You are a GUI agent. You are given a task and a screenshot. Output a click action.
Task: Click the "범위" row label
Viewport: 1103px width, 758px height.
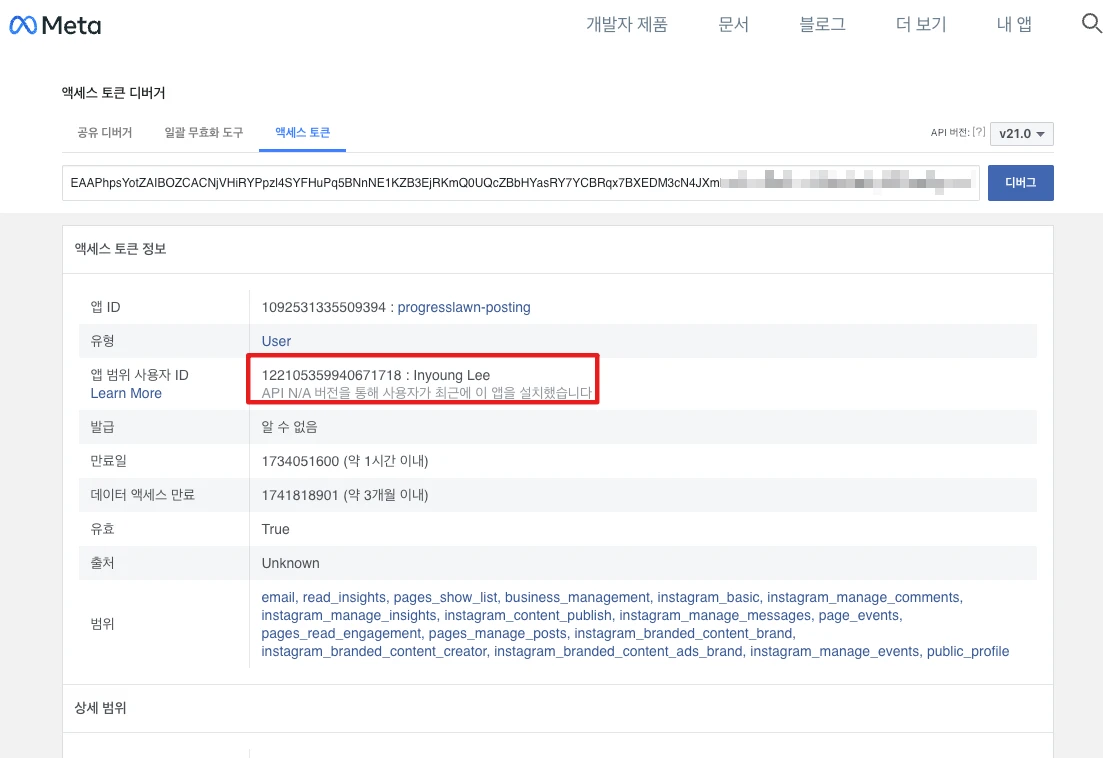(102, 624)
